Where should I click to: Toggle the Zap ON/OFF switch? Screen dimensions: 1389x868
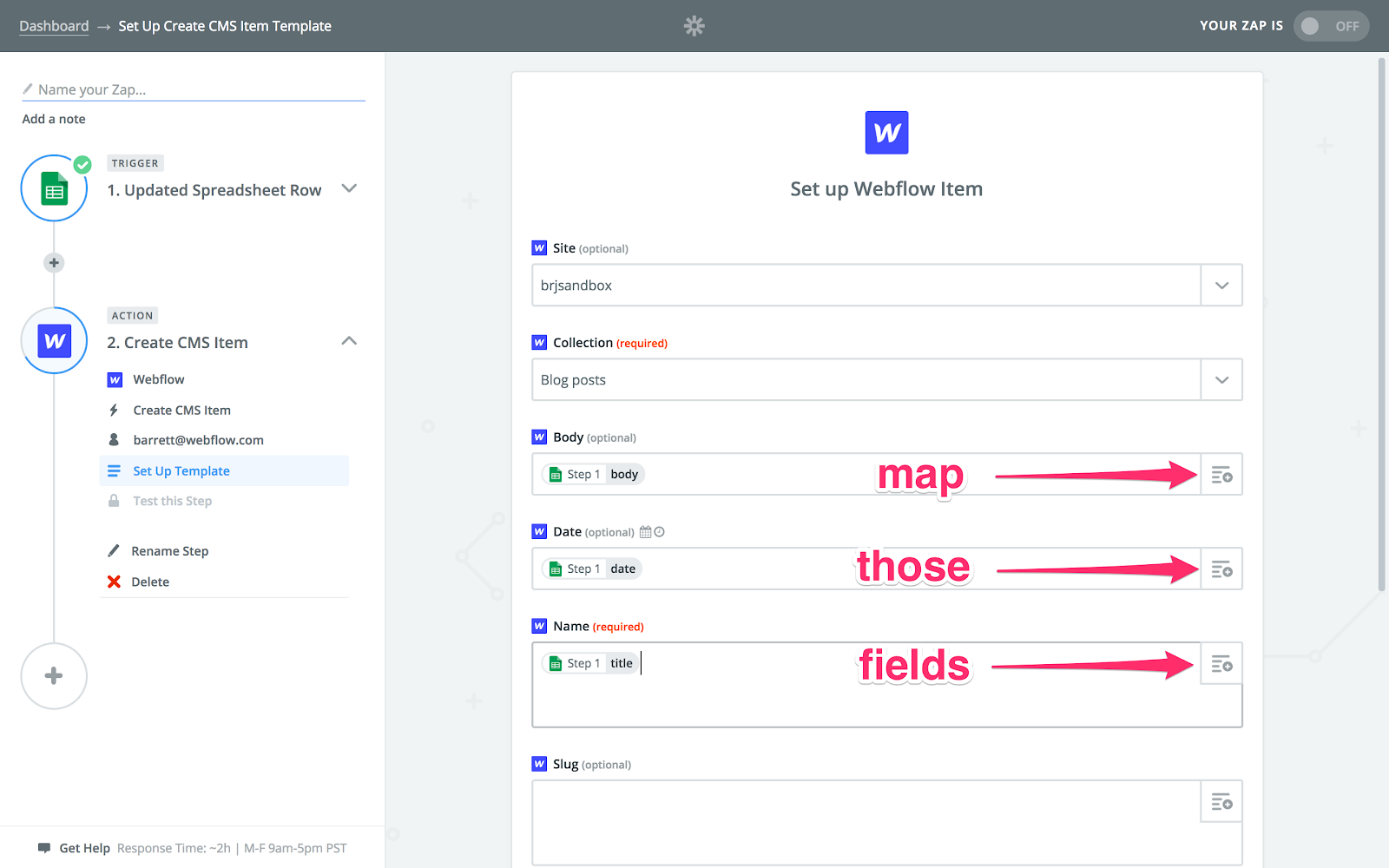tap(1331, 26)
